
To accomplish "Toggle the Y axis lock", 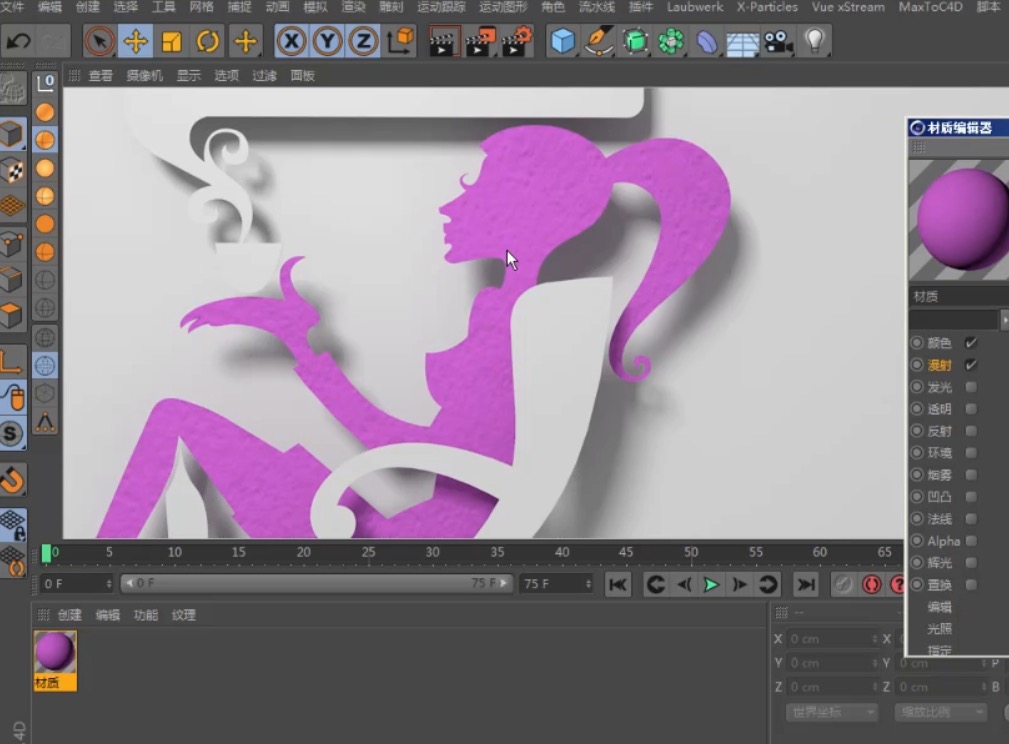I will (324, 41).
